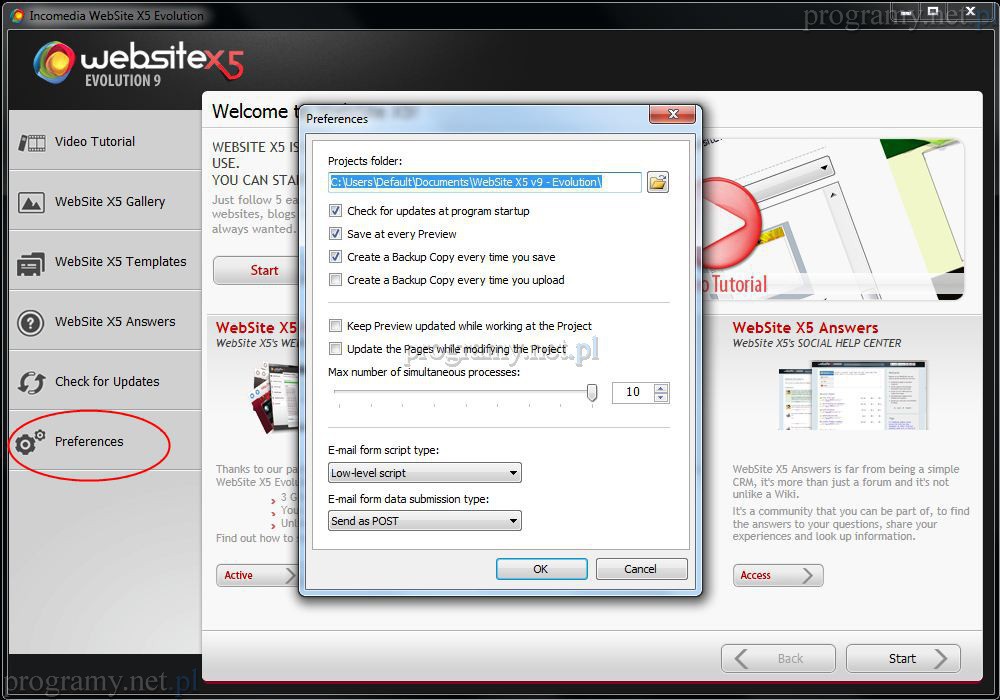Viewport: 1000px width, 700px height.
Task: Browse for projects folder with folder icon
Action: (x=657, y=182)
